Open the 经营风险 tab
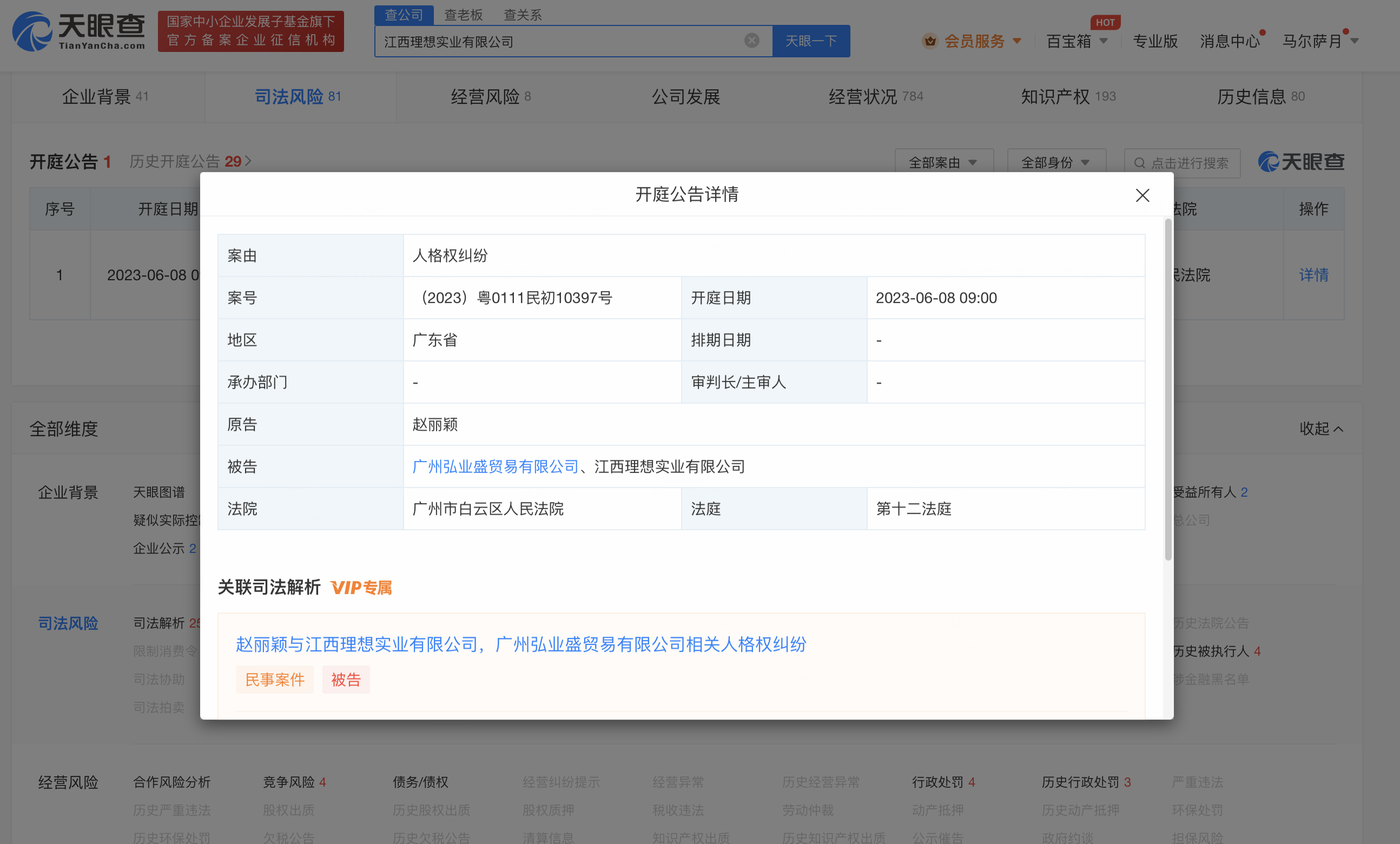The height and width of the screenshot is (844, 1400). pyautogui.click(x=491, y=97)
